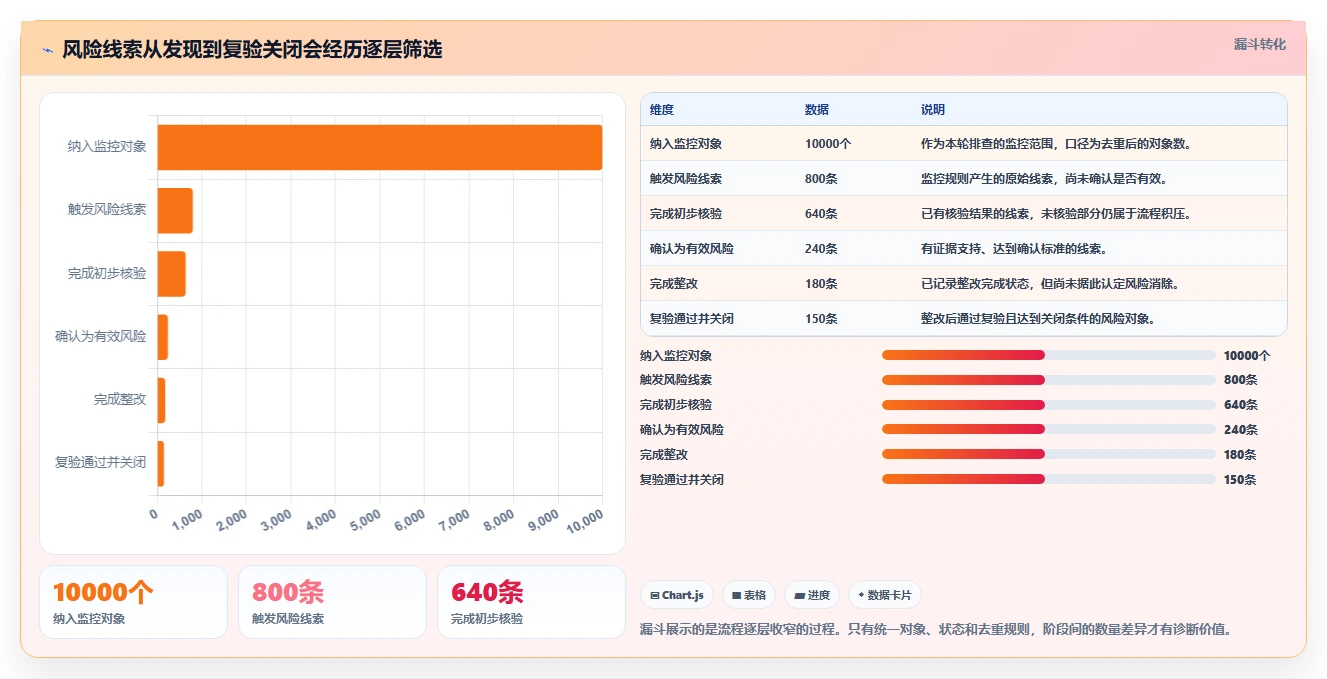Click the description starting 监控规则产生的原始线索

pos(1044,179)
